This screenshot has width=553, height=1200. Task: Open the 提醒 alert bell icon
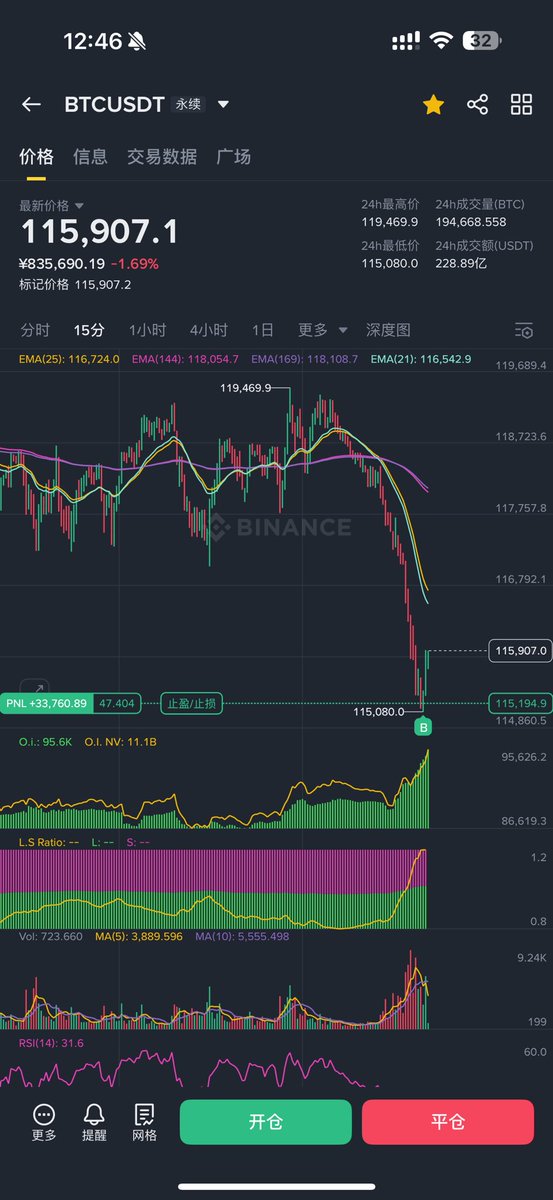pyautogui.click(x=94, y=1122)
